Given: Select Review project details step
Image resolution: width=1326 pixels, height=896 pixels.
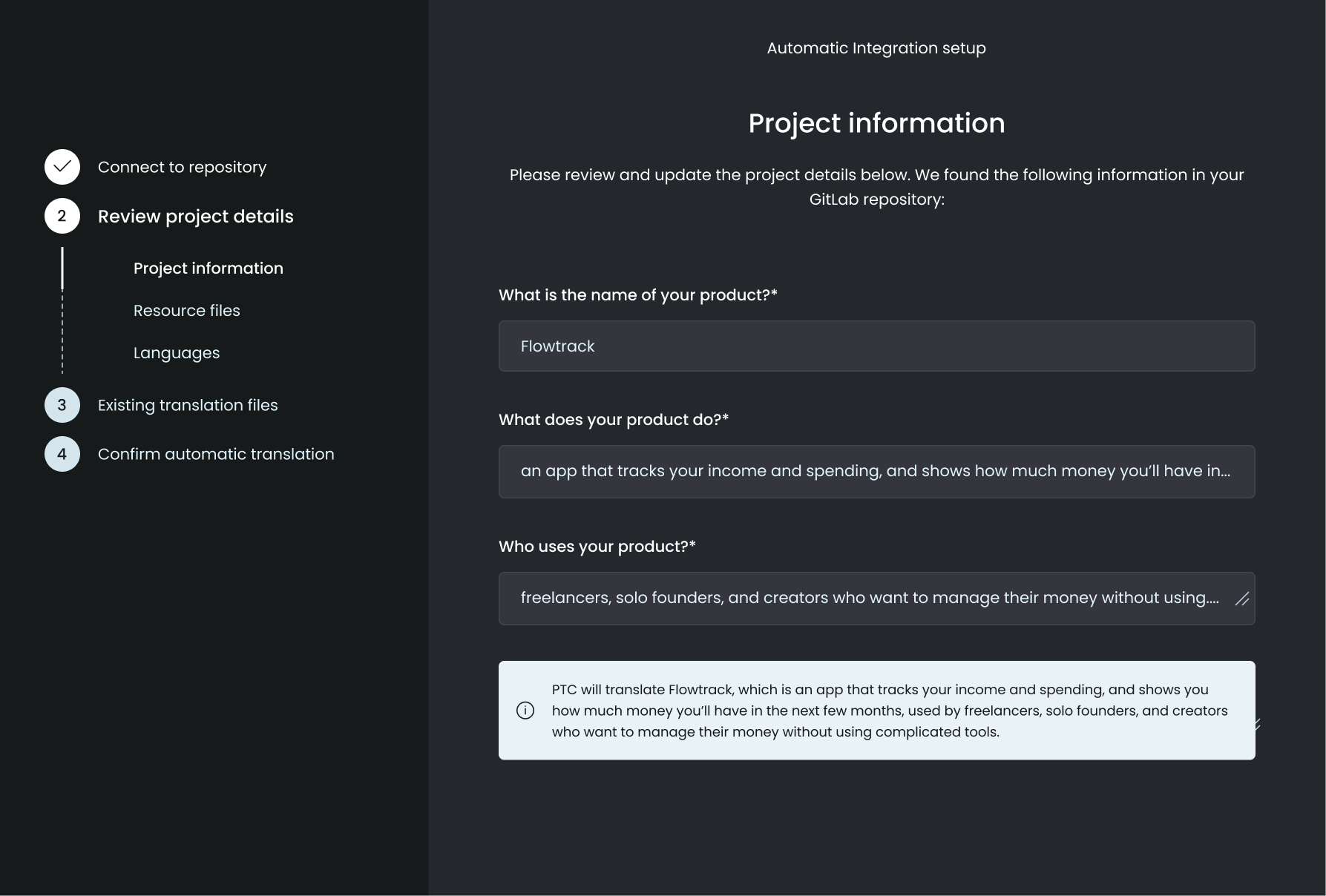Looking at the screenshot, I should (x=195, y=216).
